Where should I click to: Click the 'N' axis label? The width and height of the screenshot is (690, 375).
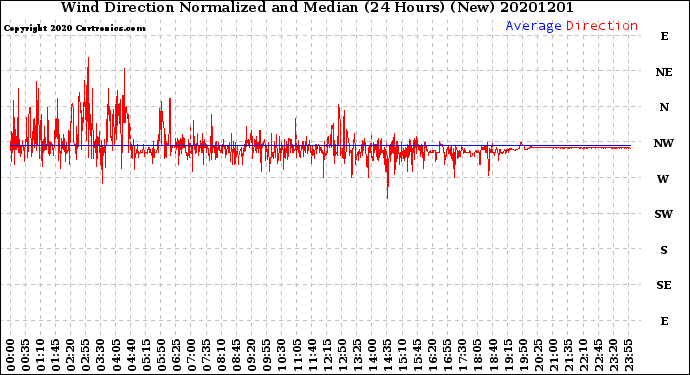coord(664,107)
